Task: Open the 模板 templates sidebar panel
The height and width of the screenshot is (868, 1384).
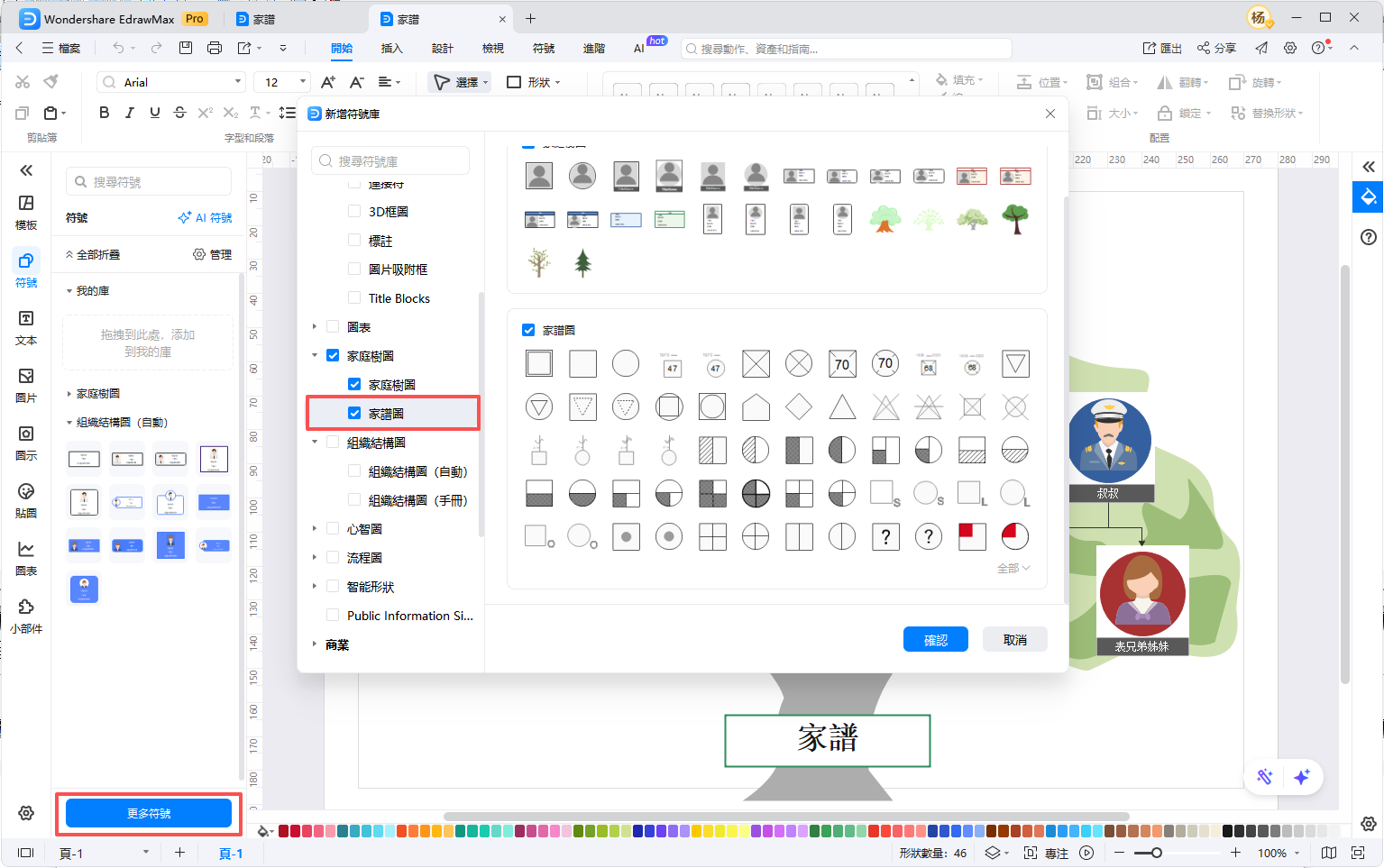Action: [26, 212]
